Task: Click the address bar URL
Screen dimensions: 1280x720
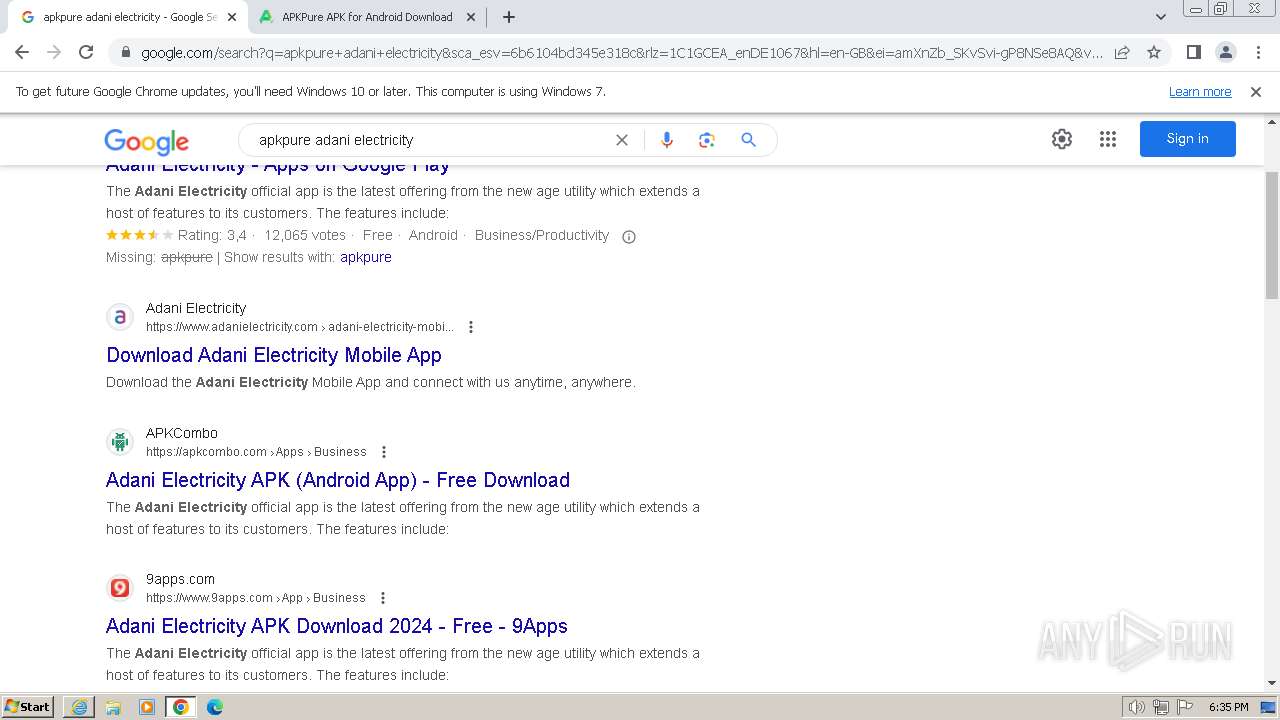Action: pos(620,53)
